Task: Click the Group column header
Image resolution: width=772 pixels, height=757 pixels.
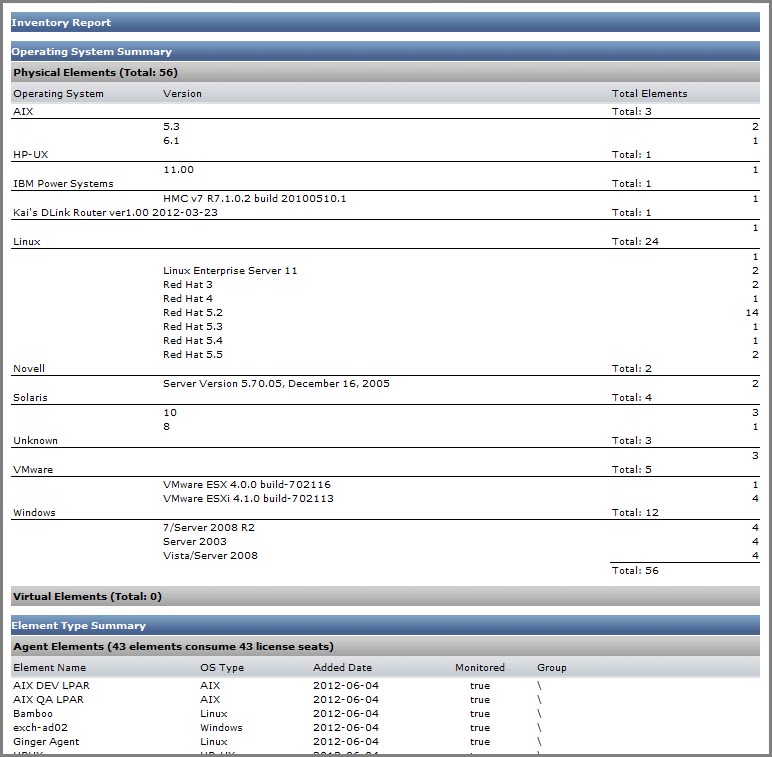Action: pyautogui.click(x=552, y=668)
